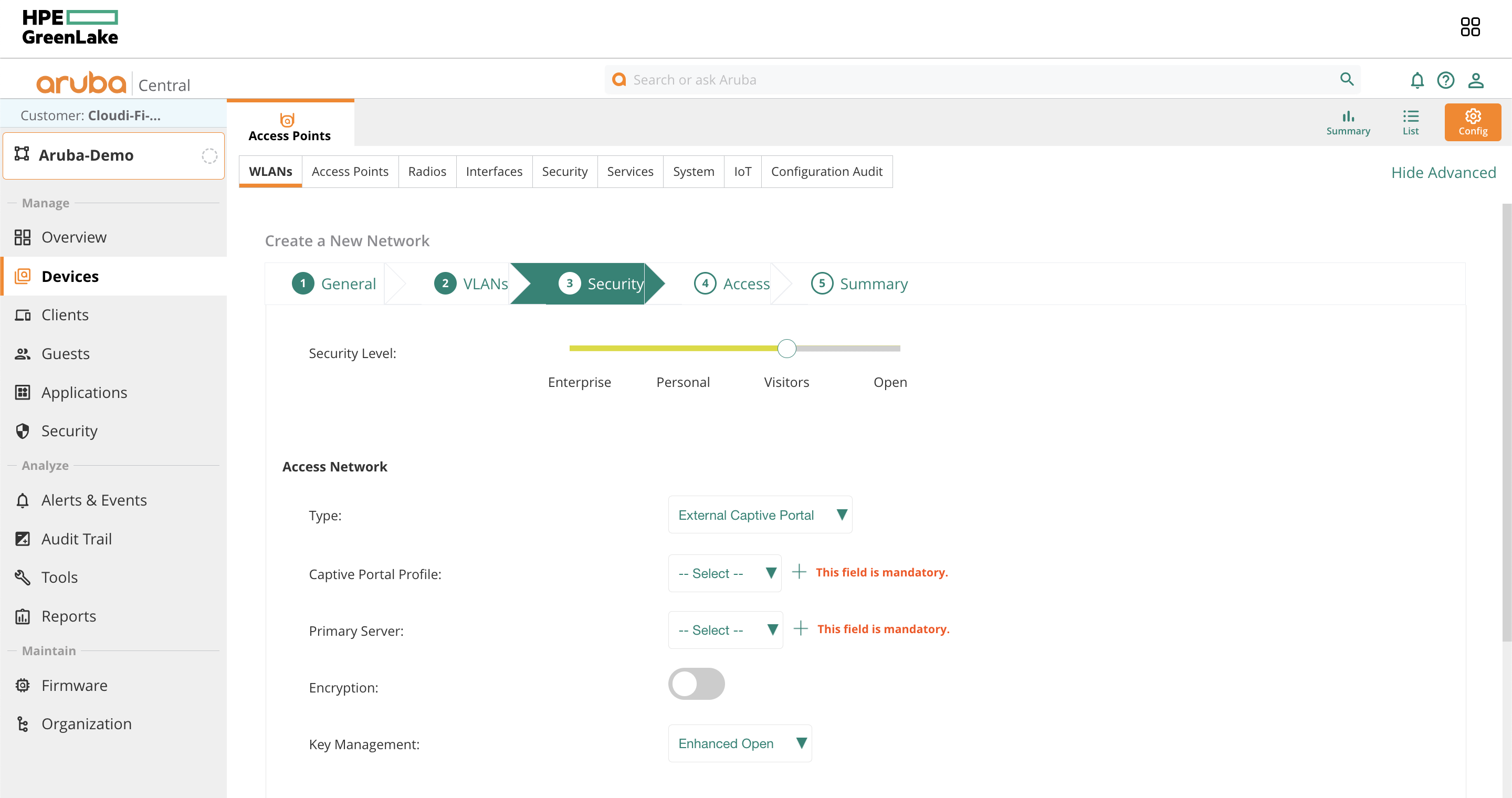Screen dimensions: 1512x798
Task: Toggle the Encryption switch
Action: pos(696,684)
